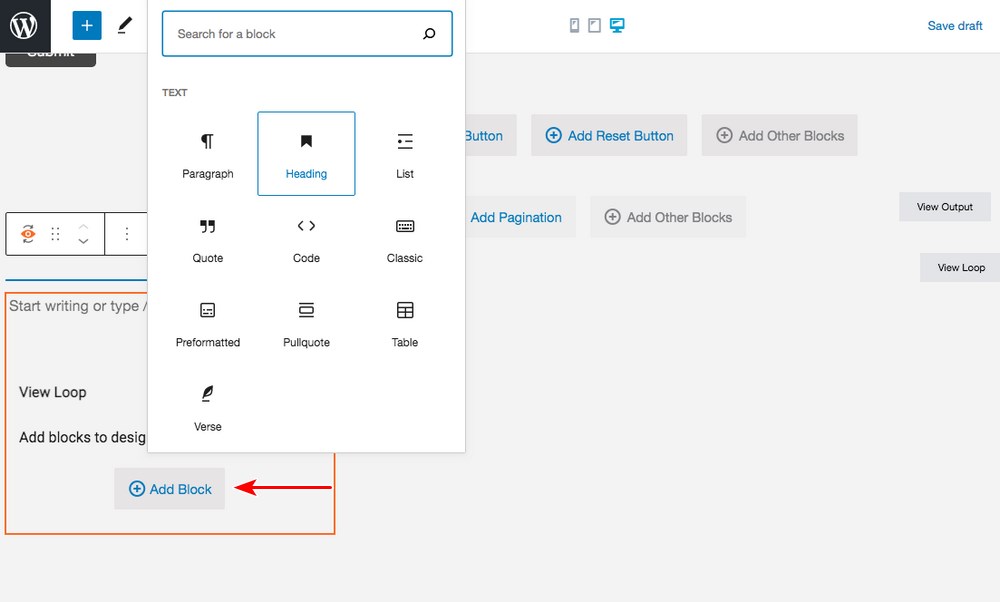The width and height of the screenshot is (1000, 602).
Task: Insert a Paragraph block
Action: click(208, 154)
